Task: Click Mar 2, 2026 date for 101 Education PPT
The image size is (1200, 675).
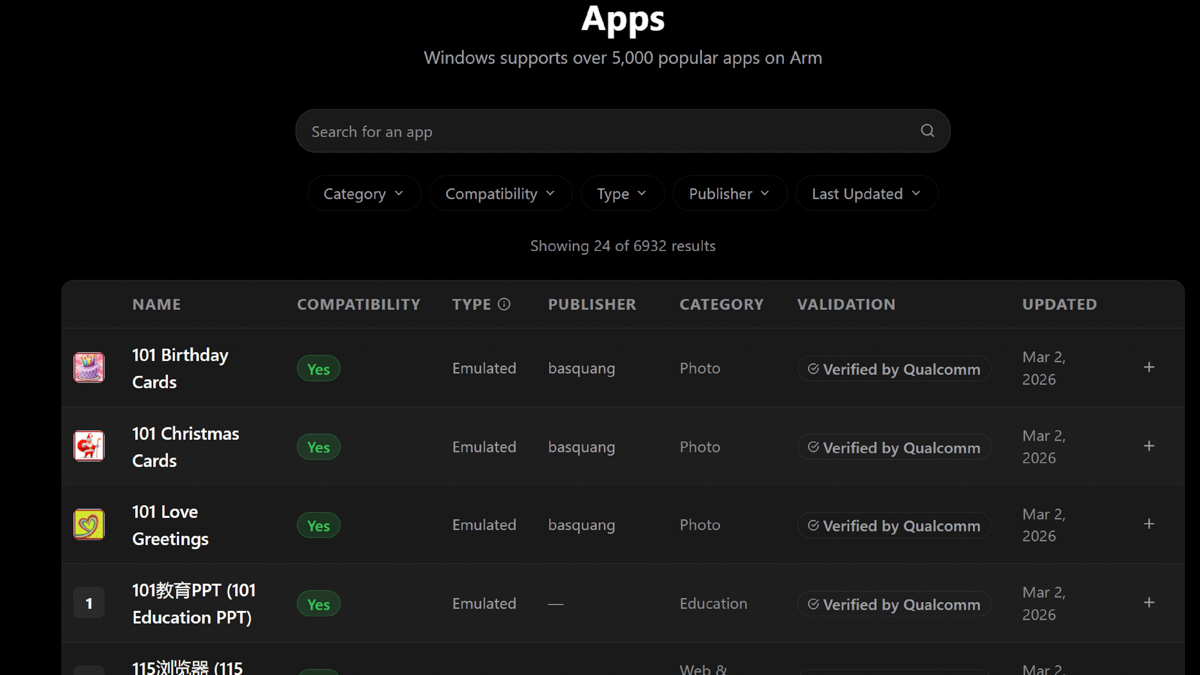Action: pyautogui.click(x=1044, y=603)
